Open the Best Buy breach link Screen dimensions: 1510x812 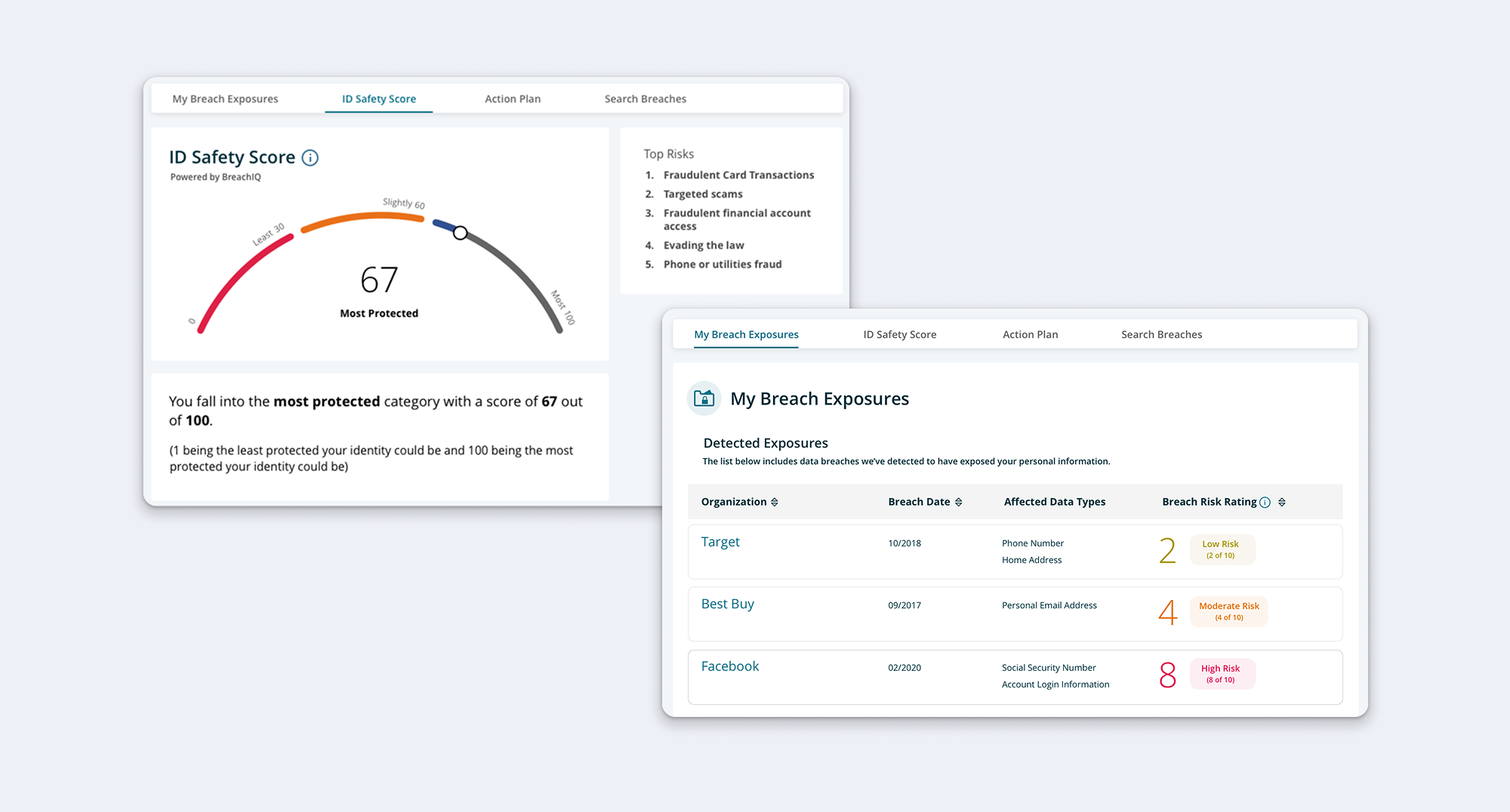tap(728, 604)
